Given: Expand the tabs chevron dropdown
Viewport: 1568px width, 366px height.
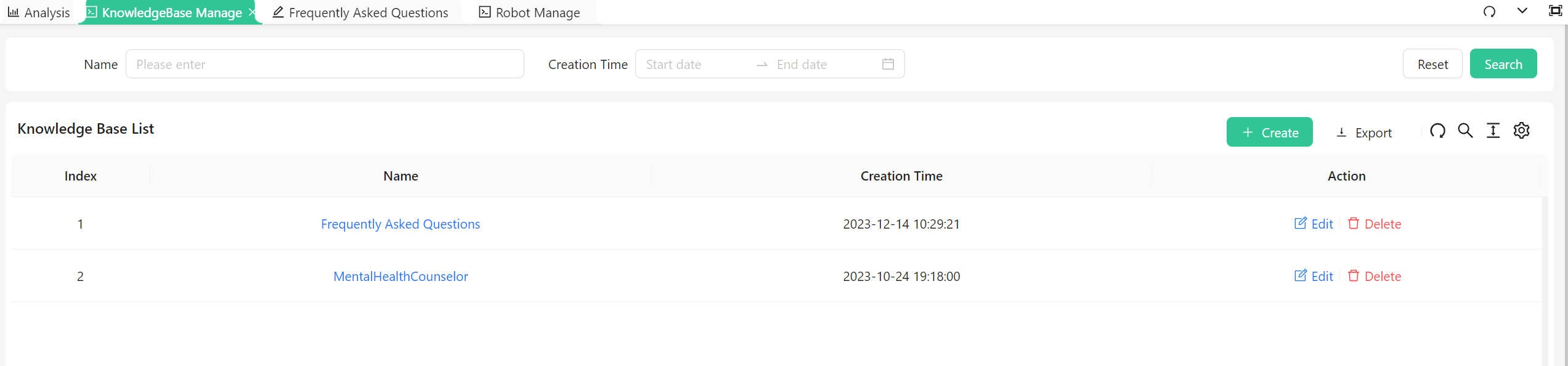Looking at the screenshot, I should [1522, 11].
